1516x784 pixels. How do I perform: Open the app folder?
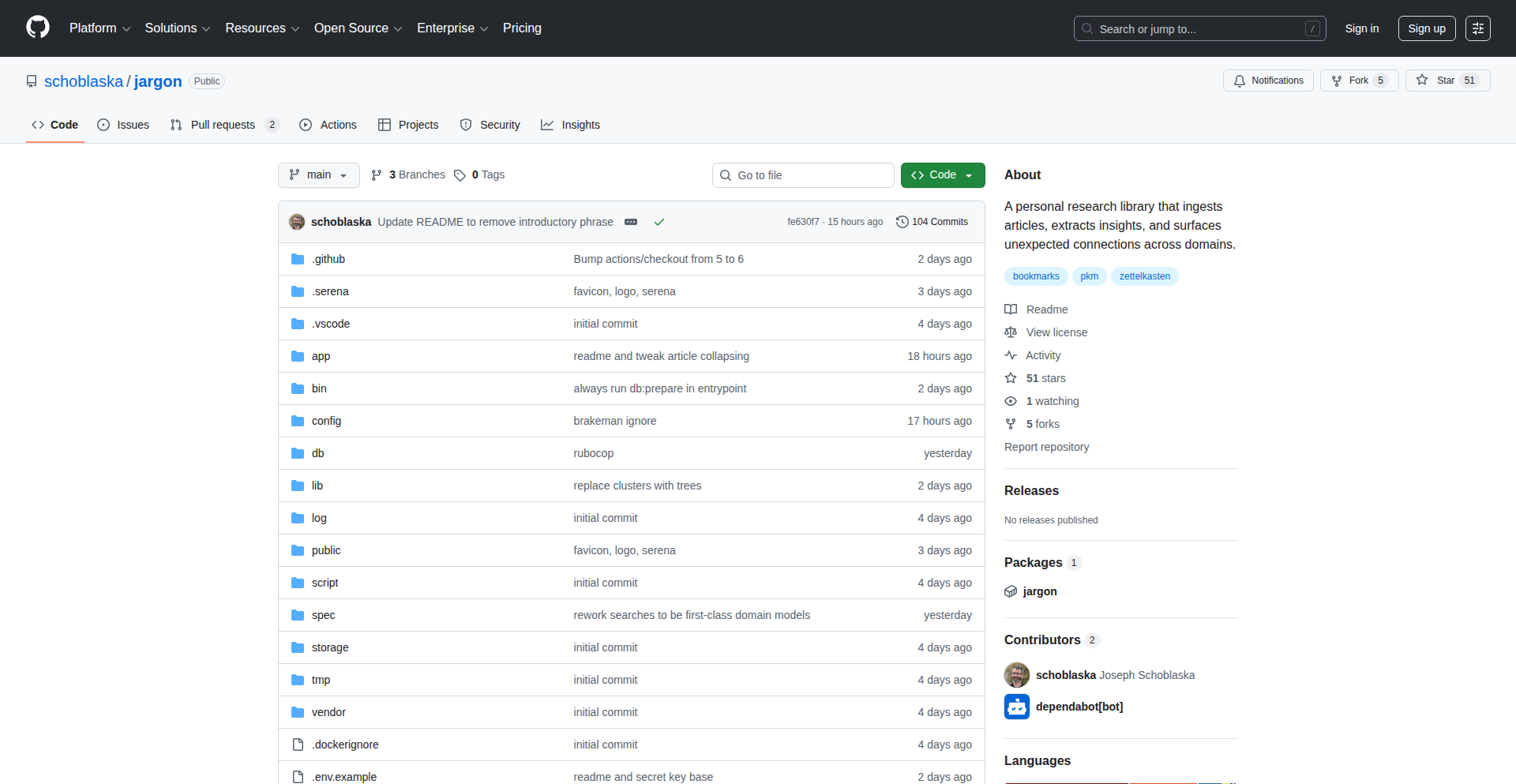coord(321,356)
